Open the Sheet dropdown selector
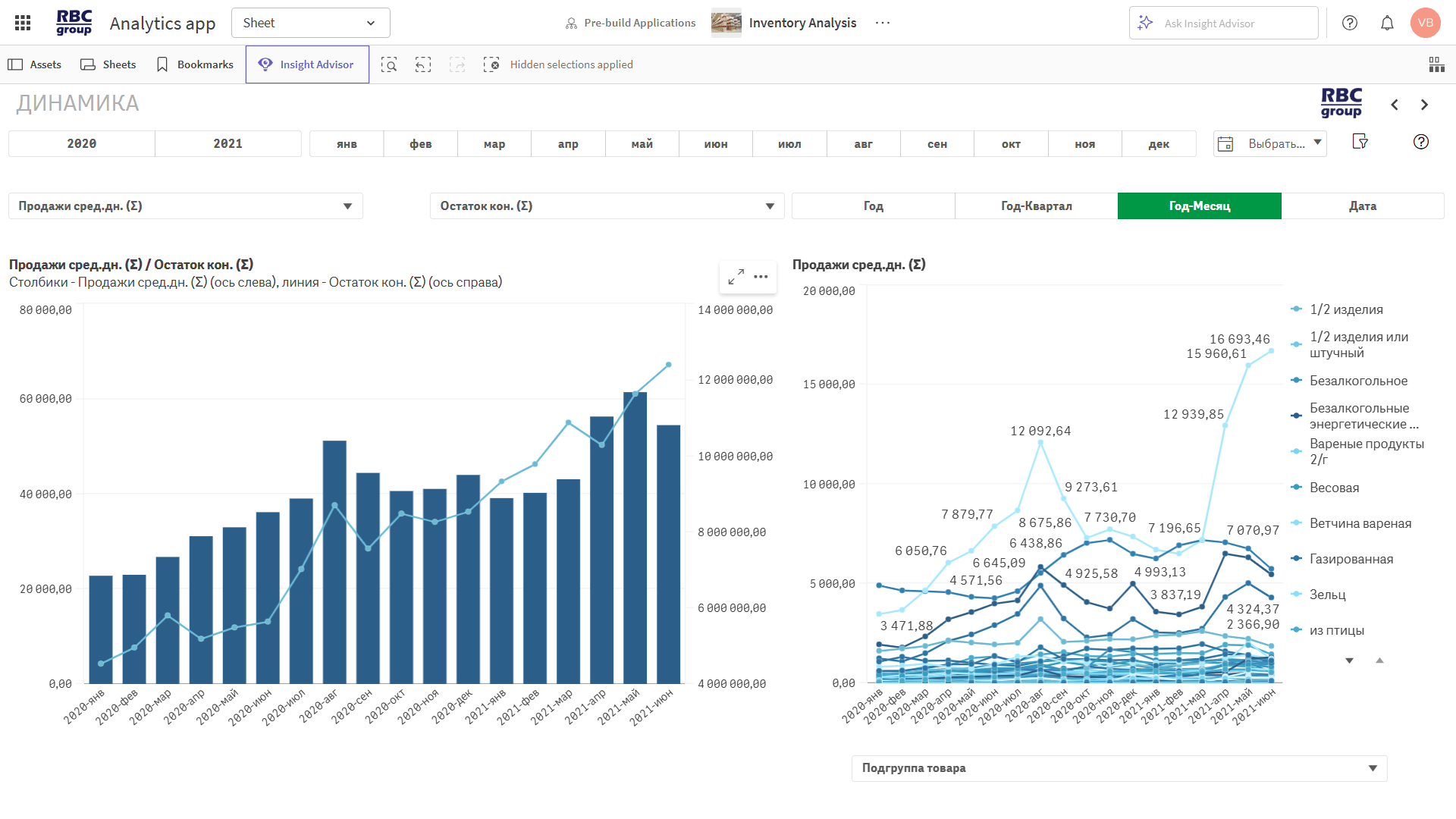 pos(310,23)
